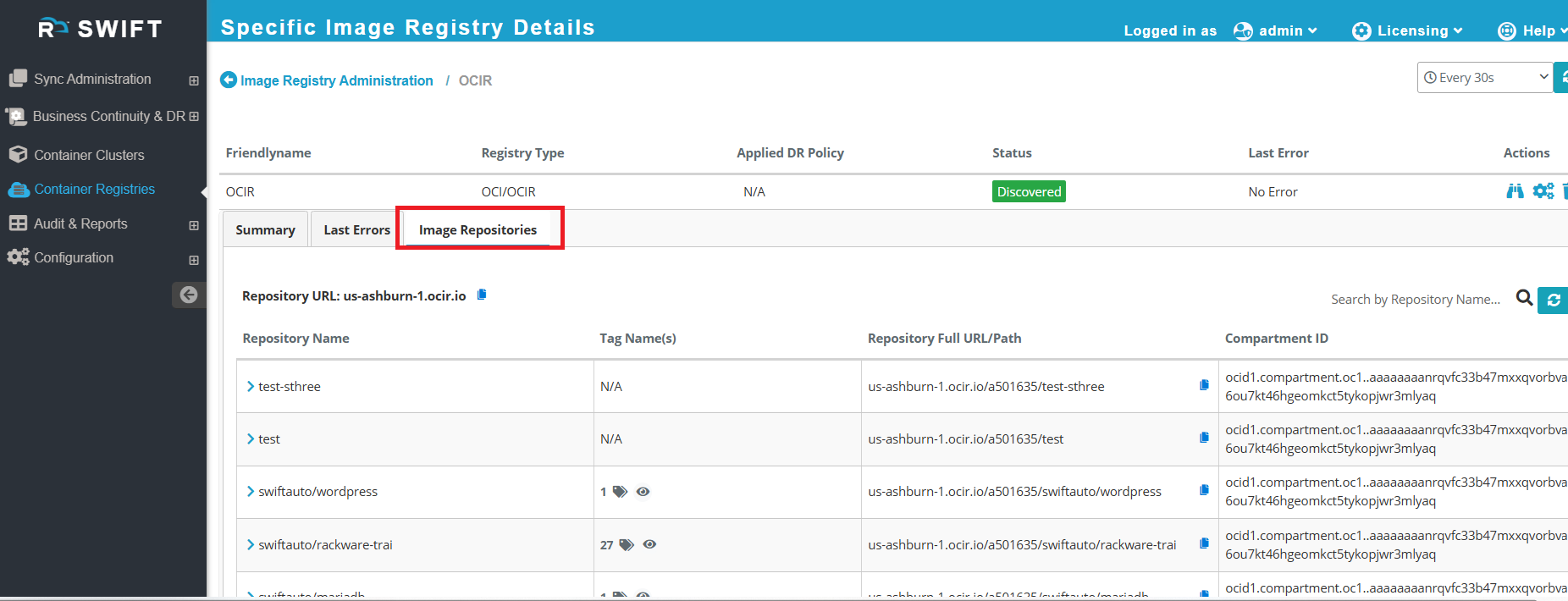Click tags icon for swiftauto/rackware-trai
This screenshot has height=601, width=1568.
coord(627,544)
